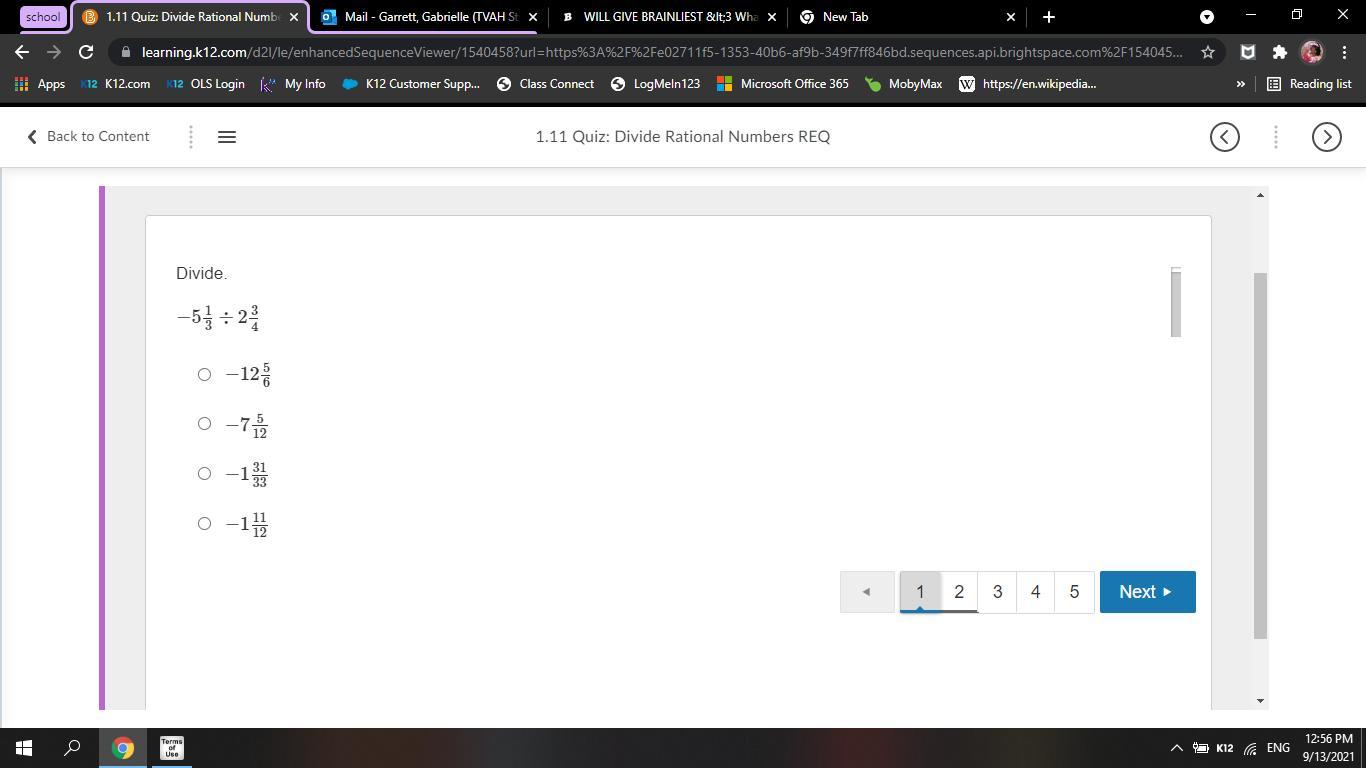The image size is (1366, 768).
Task: Click Chrome icon in taskbar
Action: coord(122,748)
